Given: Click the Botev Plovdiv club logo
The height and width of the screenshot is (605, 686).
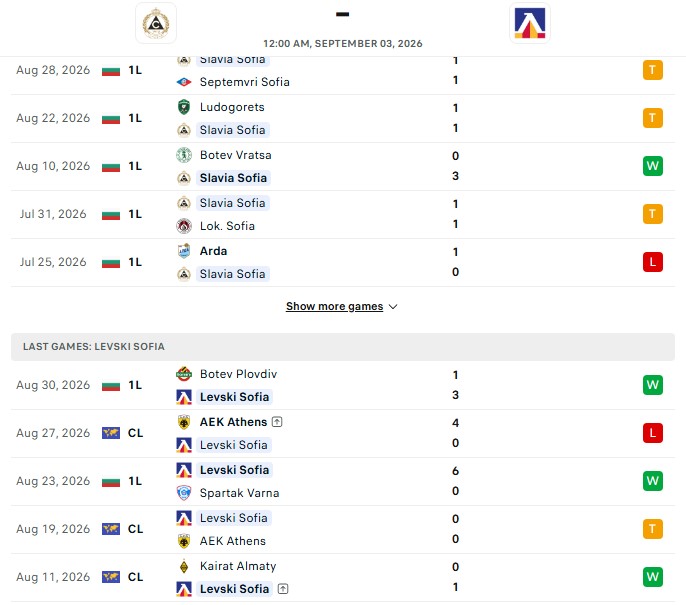Looking at the screenshot, I should [184, 374].
